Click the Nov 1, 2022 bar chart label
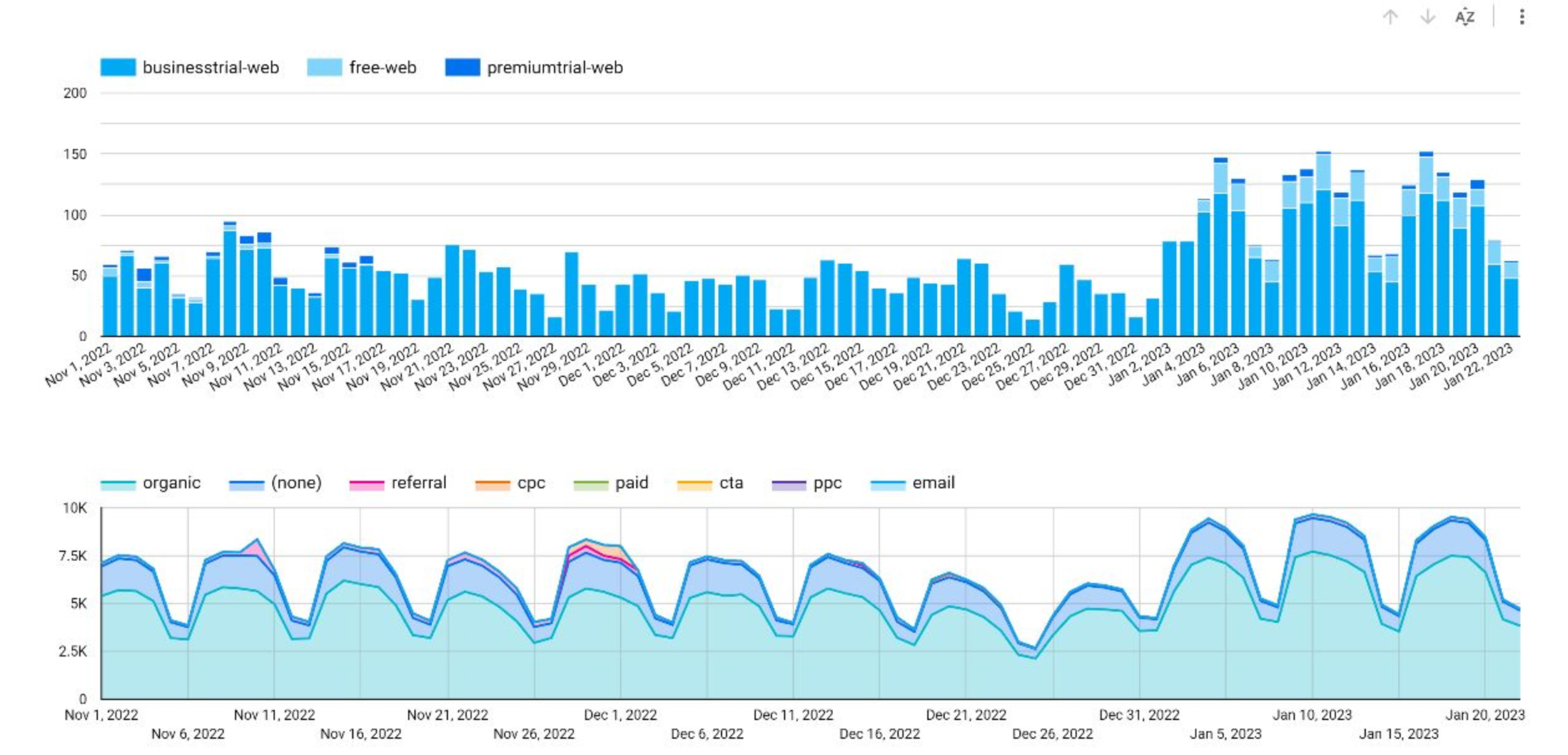 click(x=78, y=365)
